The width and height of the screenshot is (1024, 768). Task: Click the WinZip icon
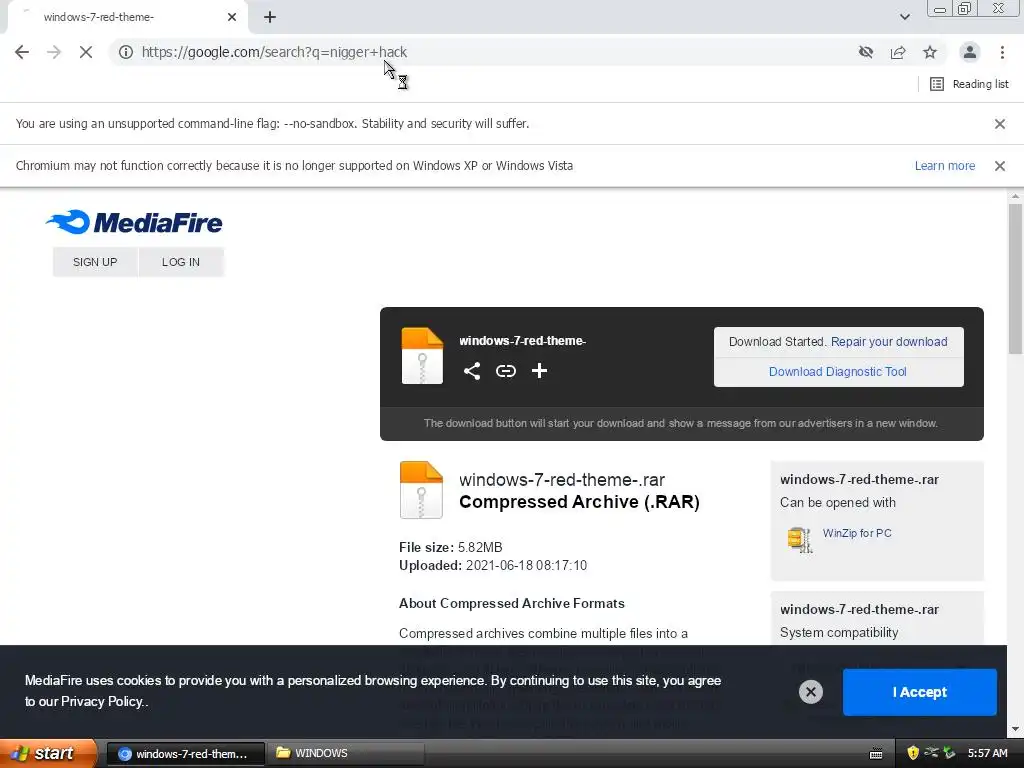coord(800,539)
